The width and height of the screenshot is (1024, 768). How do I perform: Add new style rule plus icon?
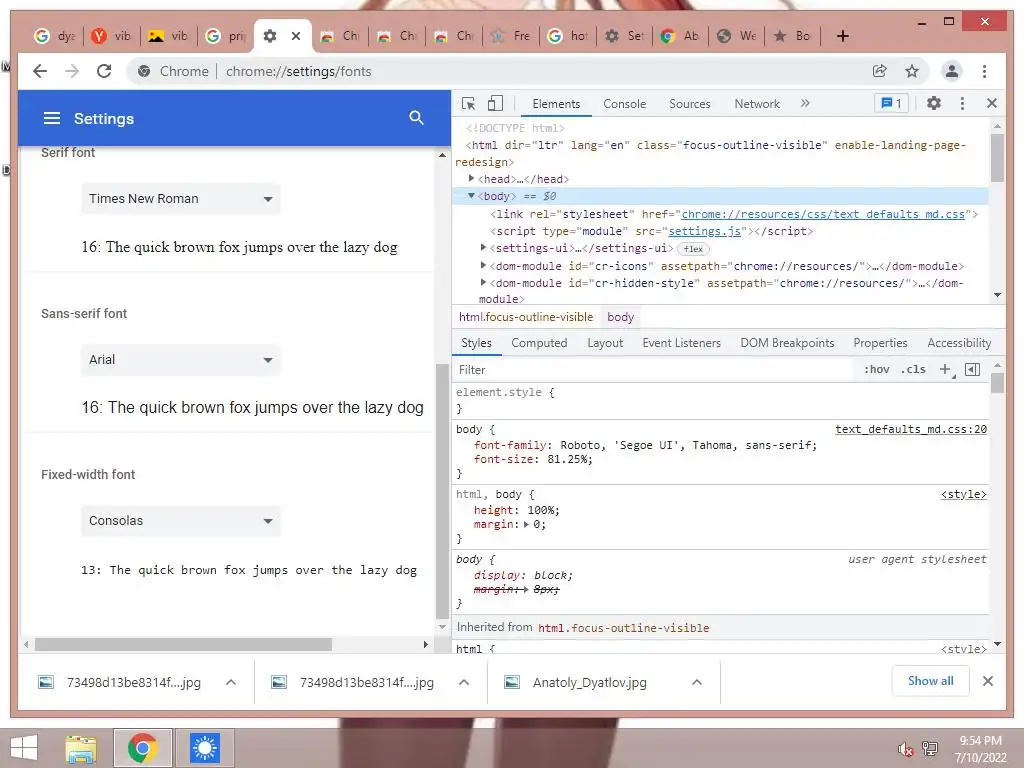(x=945, y=370)
